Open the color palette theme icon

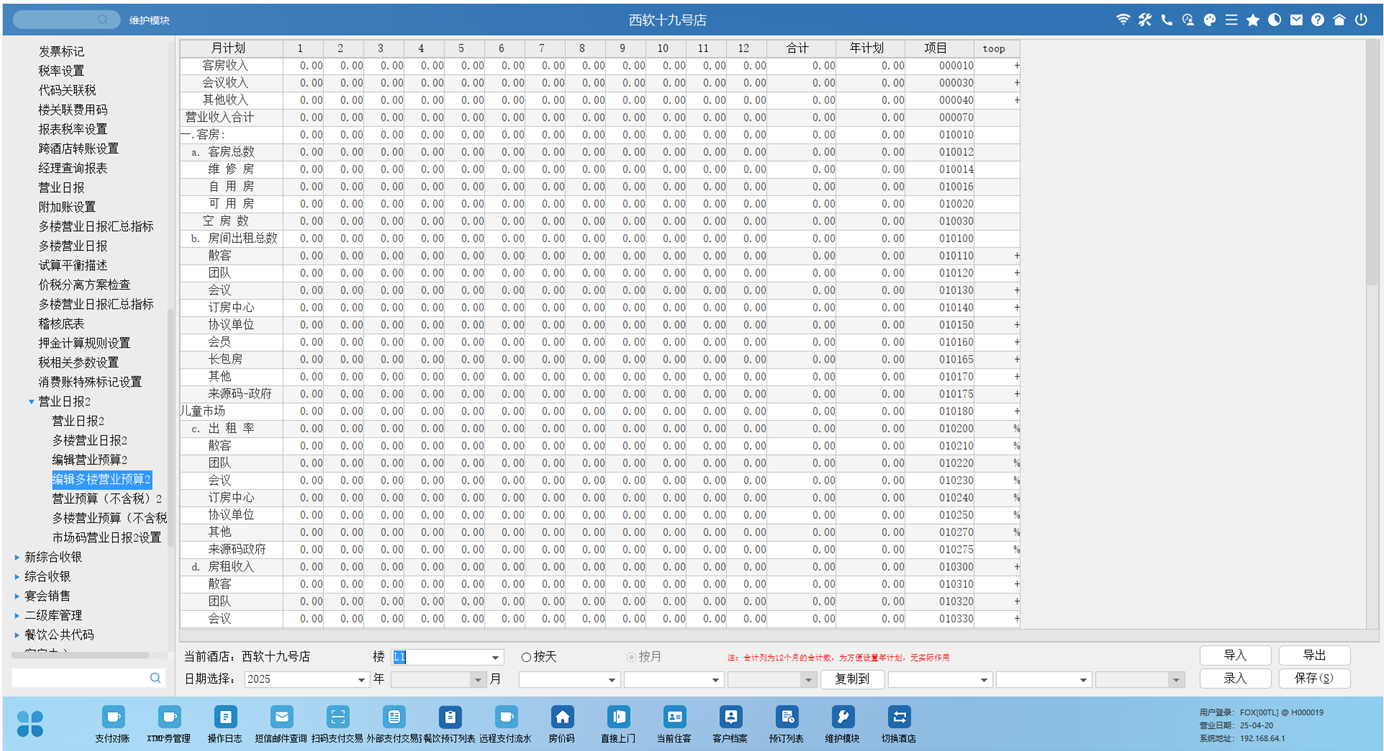pos(1209,20)
